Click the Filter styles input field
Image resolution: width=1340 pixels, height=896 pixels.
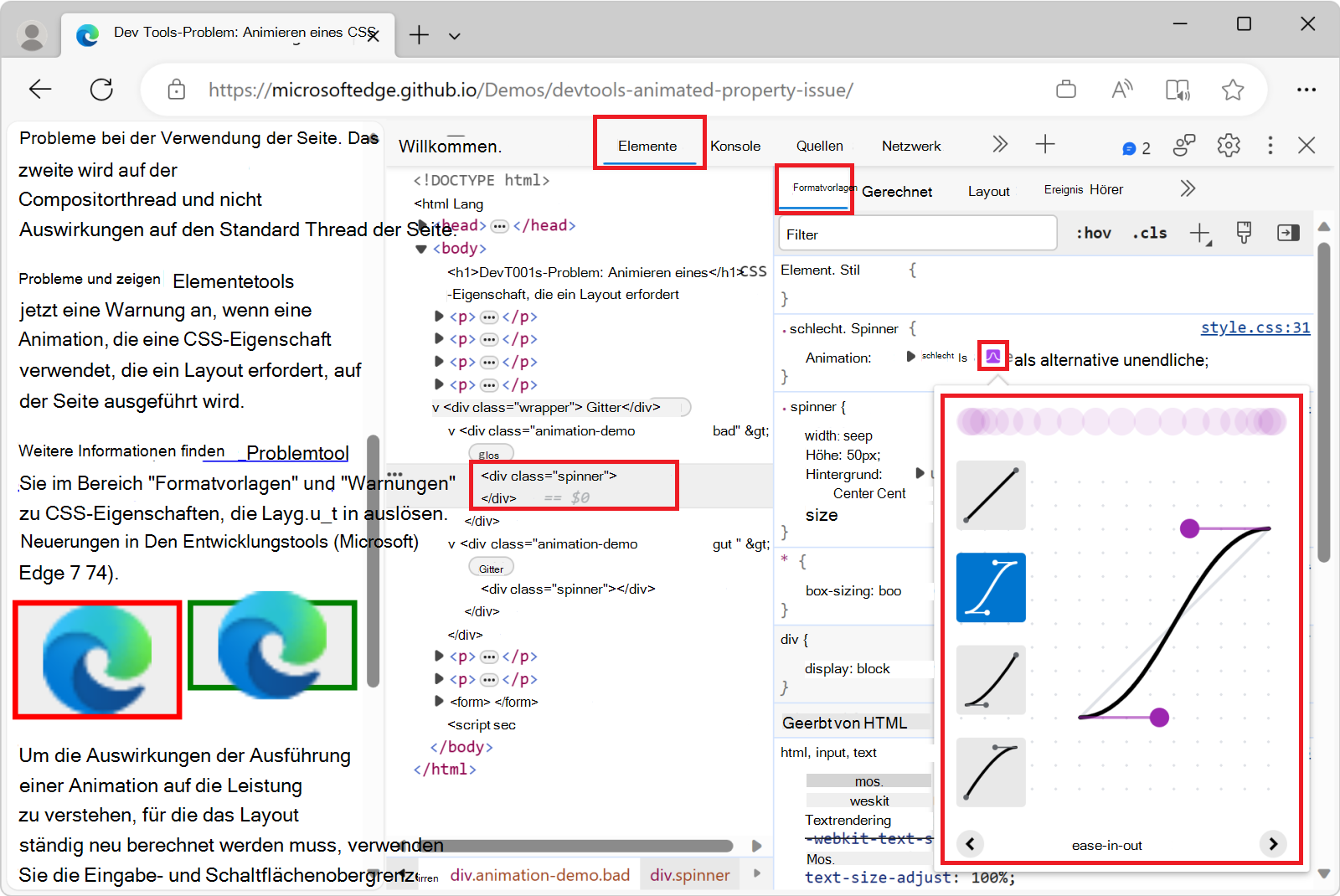[x=917, y=234]
